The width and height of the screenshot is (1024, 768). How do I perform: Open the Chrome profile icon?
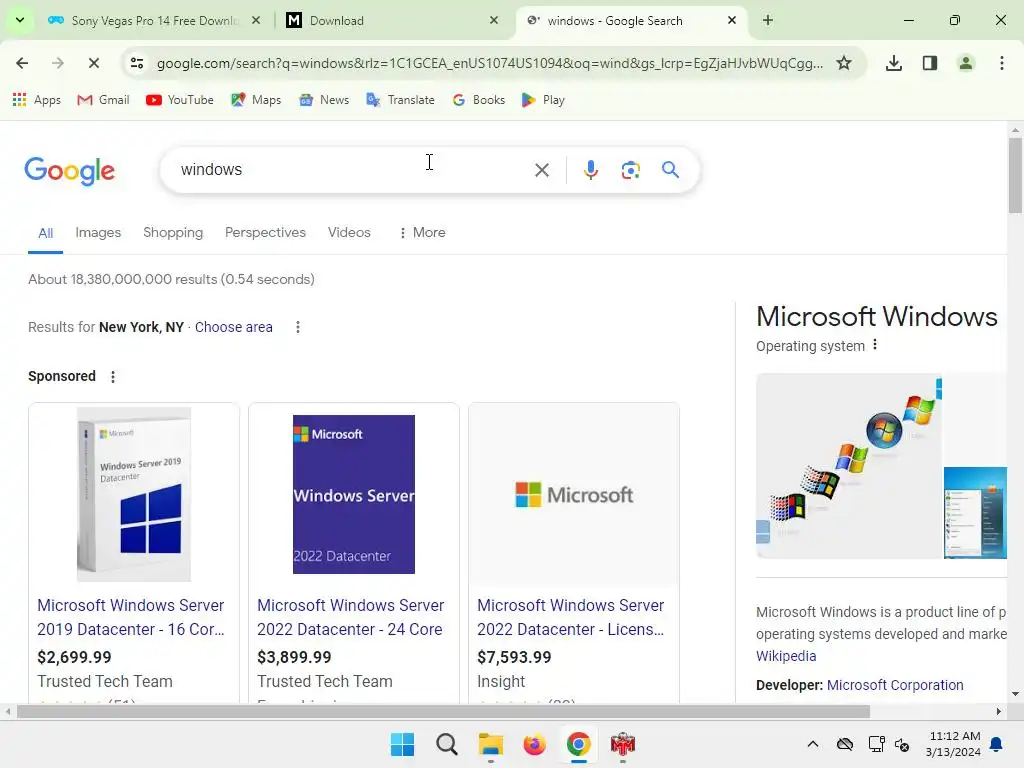pos(966,63)
